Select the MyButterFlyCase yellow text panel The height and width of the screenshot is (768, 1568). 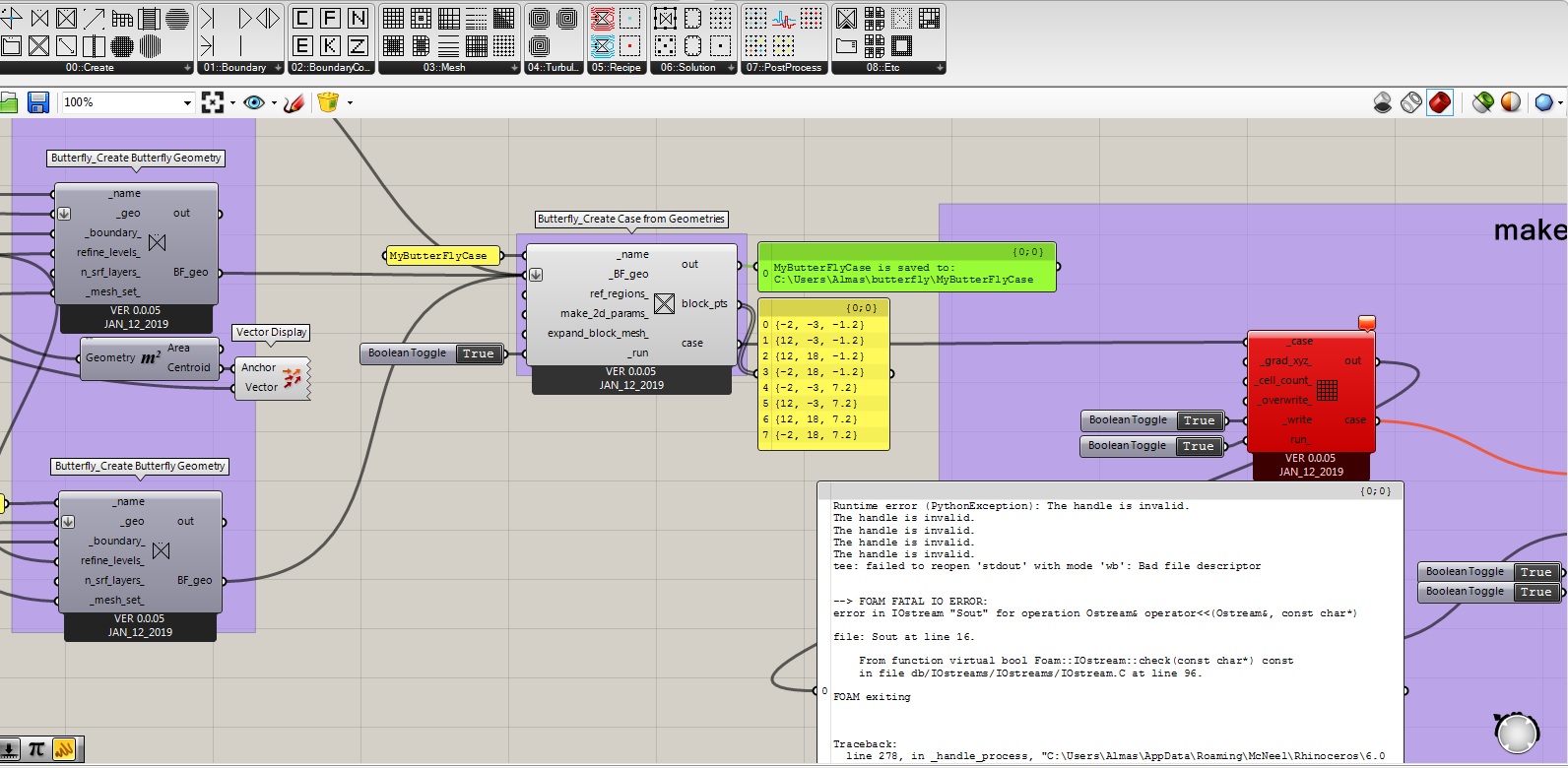click(x=441, y=256)
